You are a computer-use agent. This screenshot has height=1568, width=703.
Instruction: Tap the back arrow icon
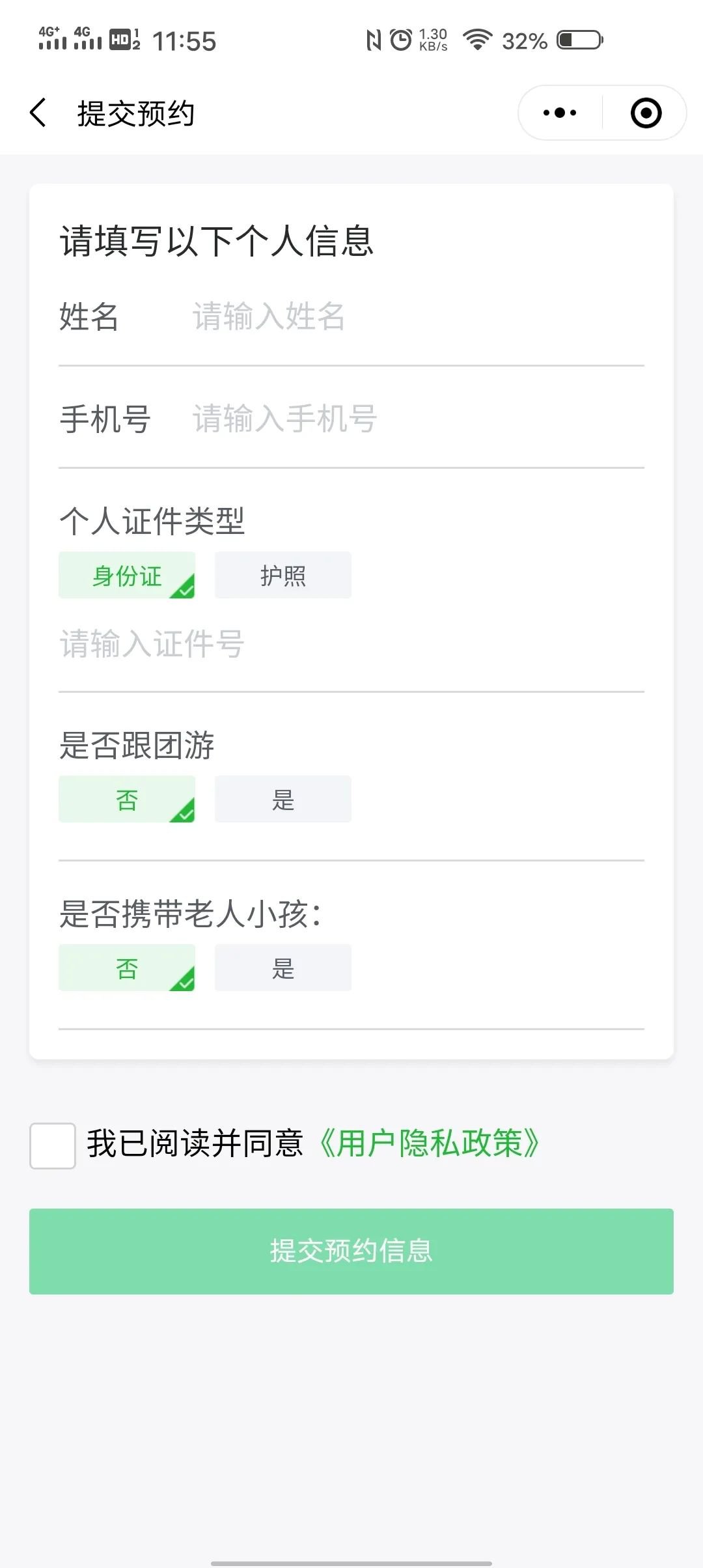(x=38, y=113)
